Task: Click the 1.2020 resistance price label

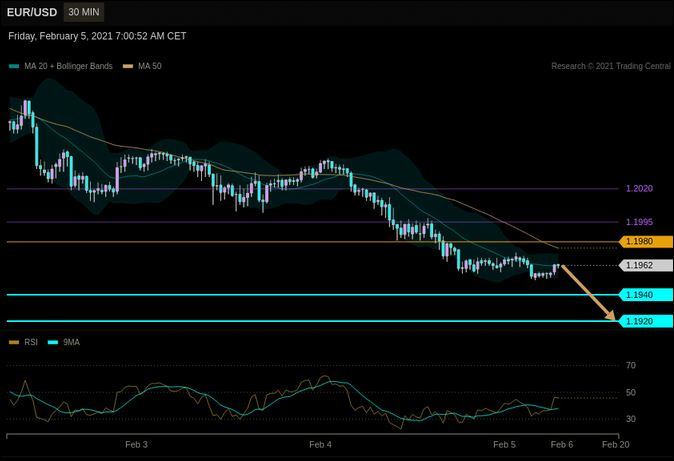Action: [x=639, y=188]
